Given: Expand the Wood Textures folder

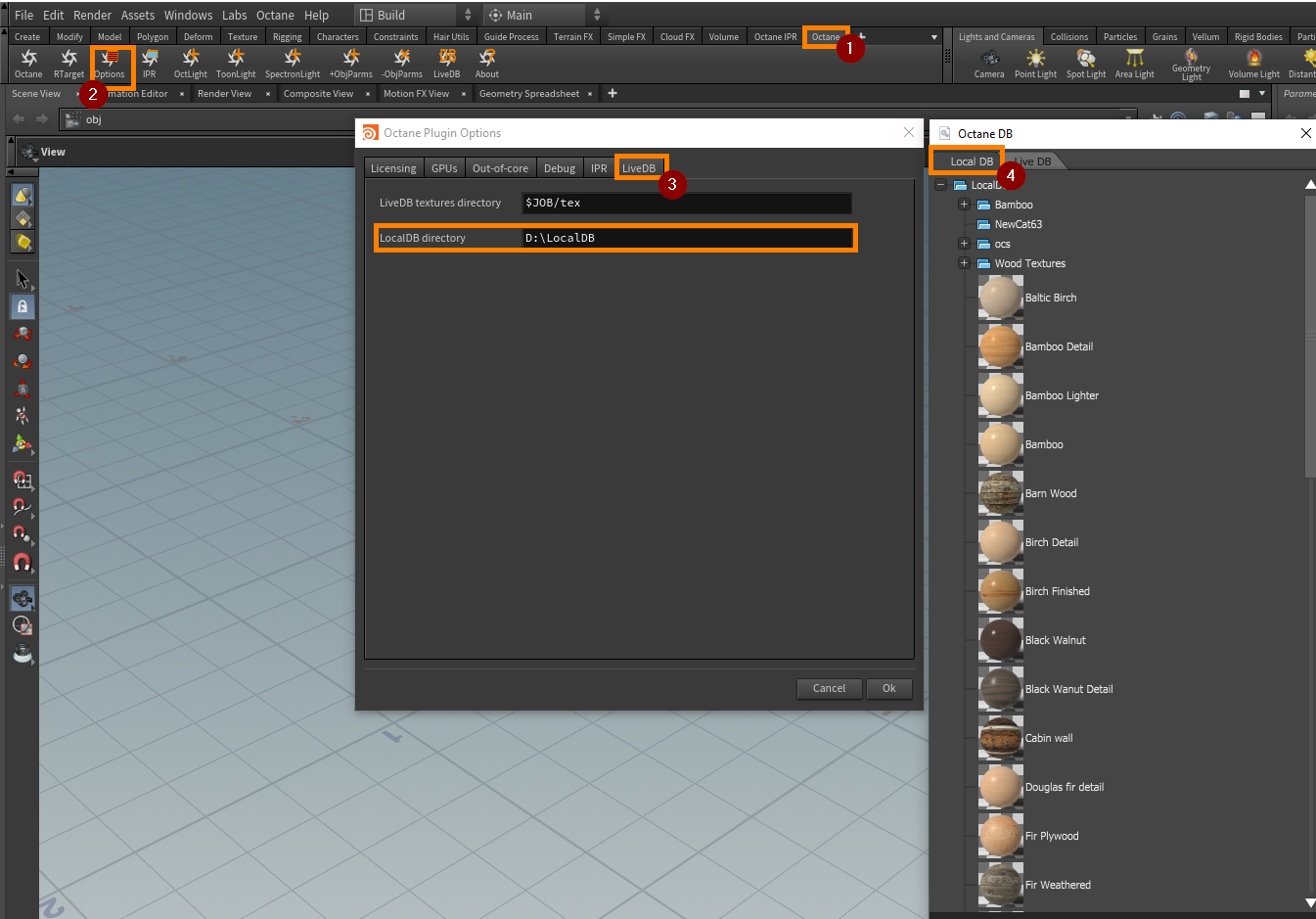Looking at the screenshot, I should (x=964, y=263).
